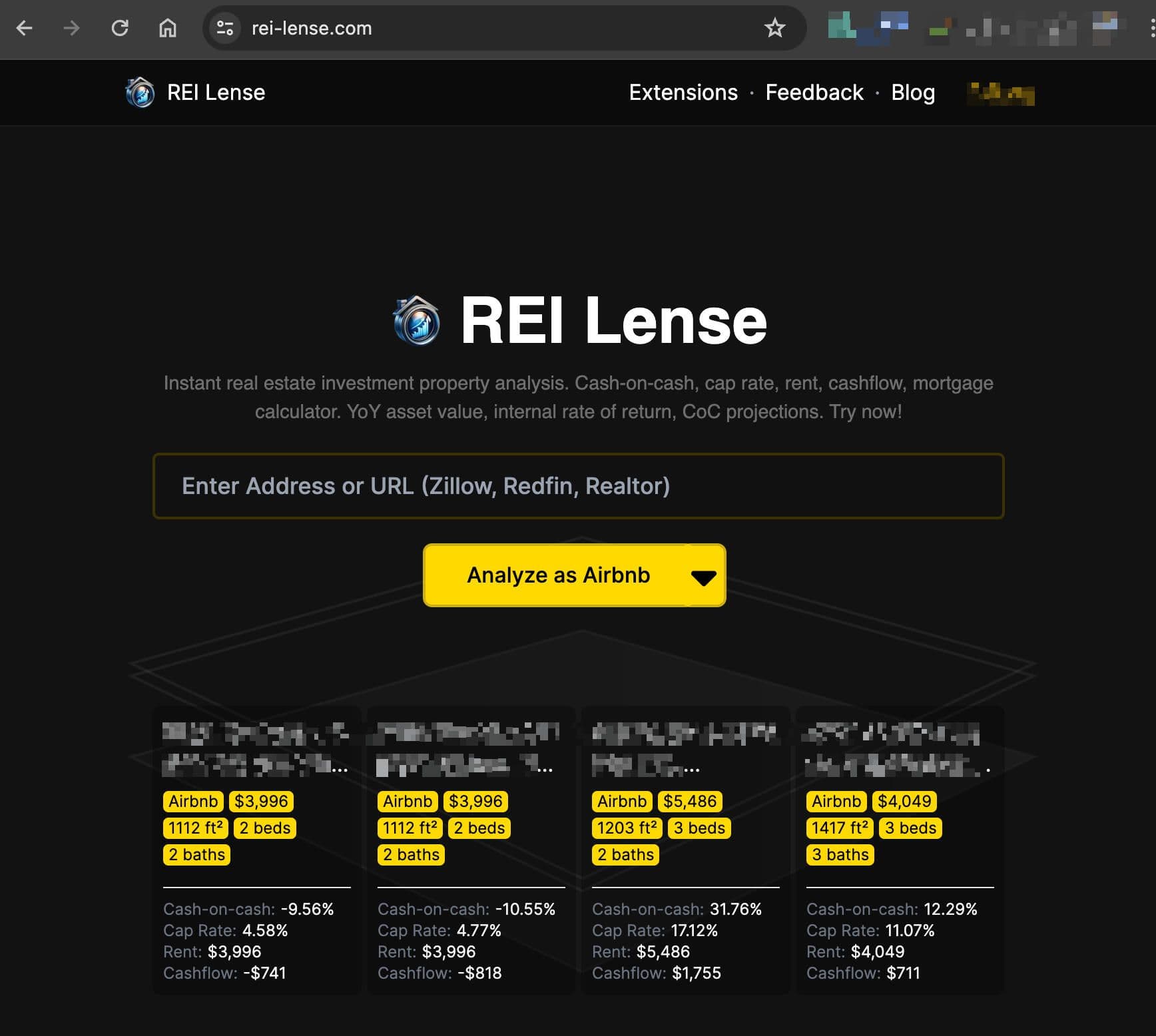Click Analyze as Airbnb button

pos(558,575)
